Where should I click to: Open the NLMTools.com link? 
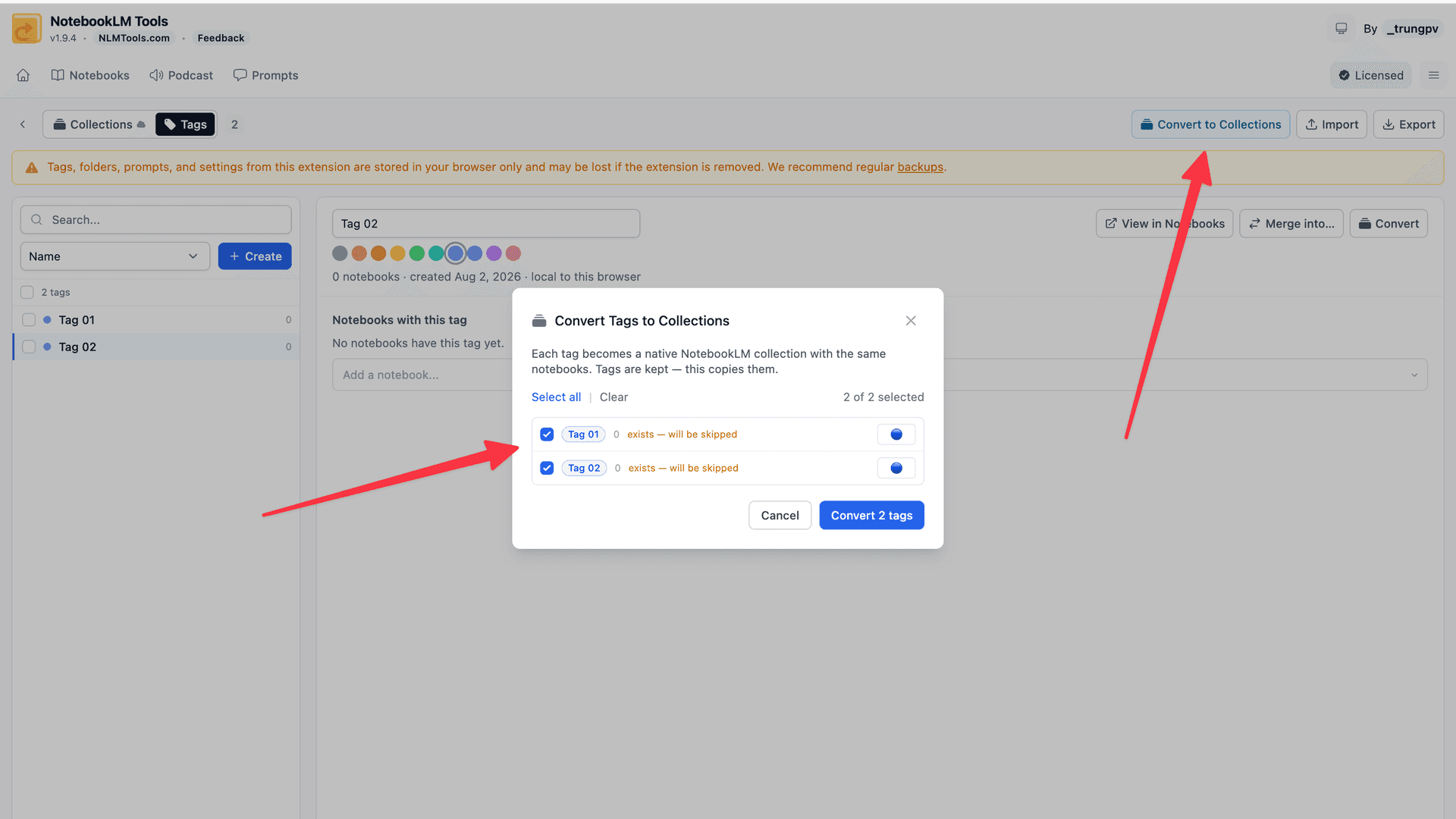coord(134,38)
